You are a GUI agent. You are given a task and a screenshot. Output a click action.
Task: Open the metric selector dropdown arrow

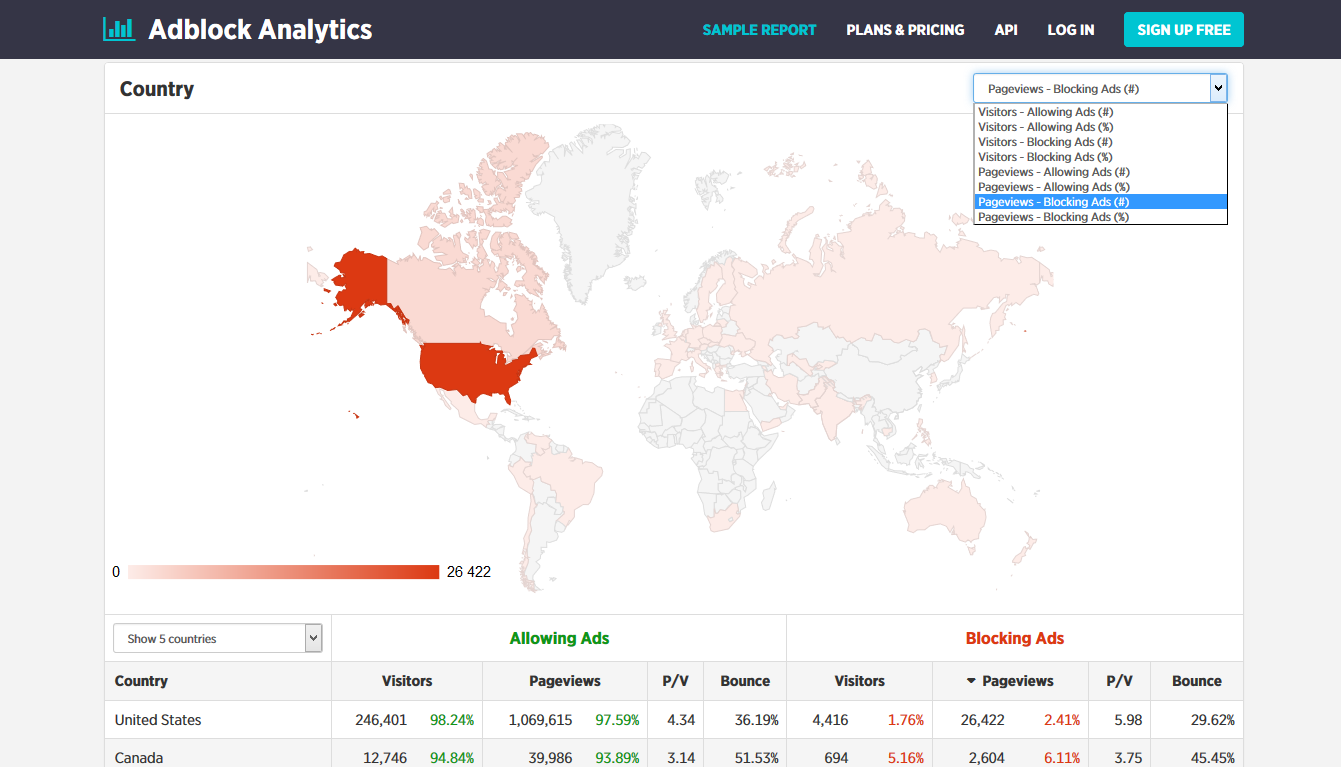1218,88
